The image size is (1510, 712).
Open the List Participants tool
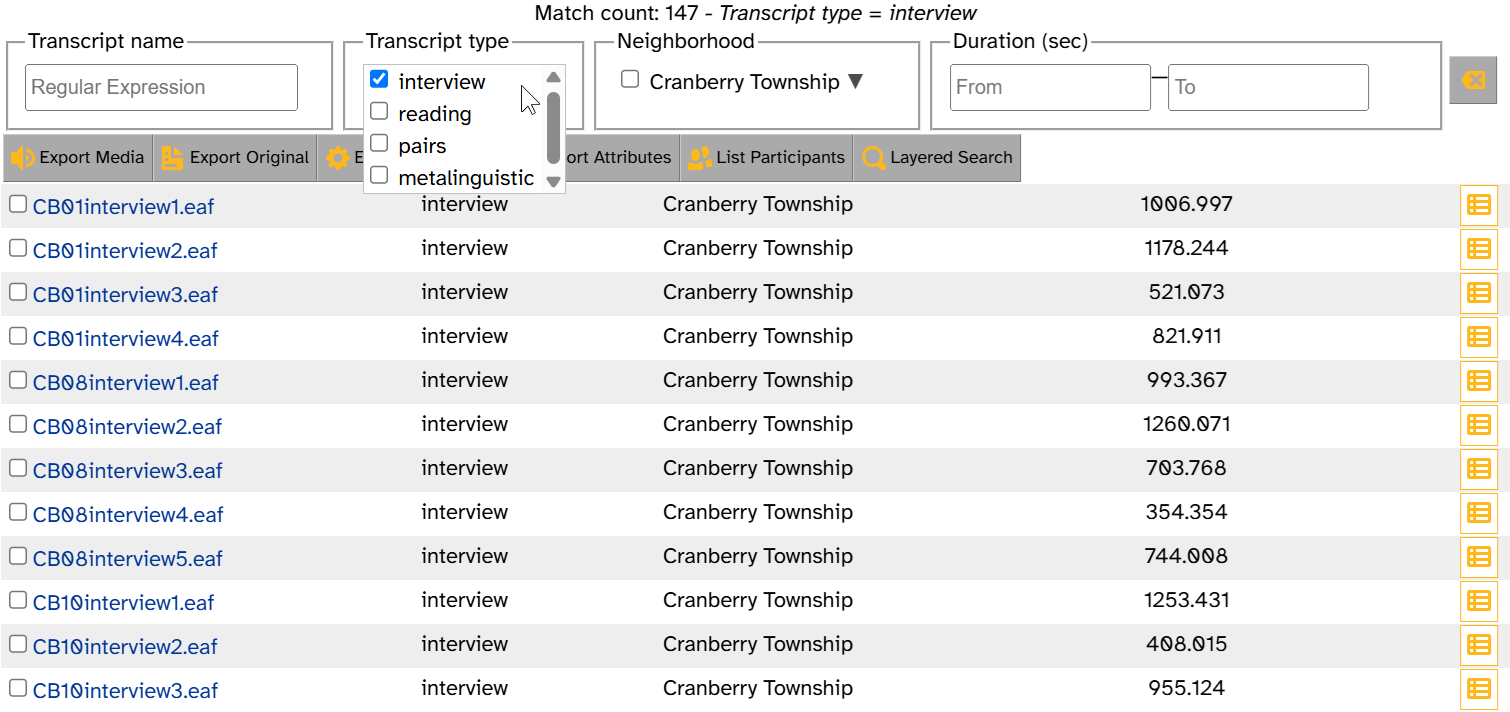coord(767,158)
